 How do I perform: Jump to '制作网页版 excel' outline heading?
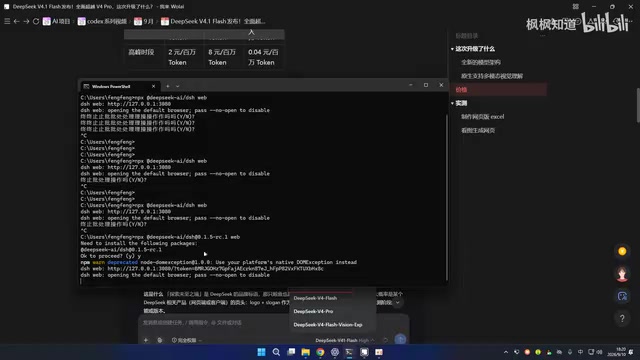[x=482, y=117]
